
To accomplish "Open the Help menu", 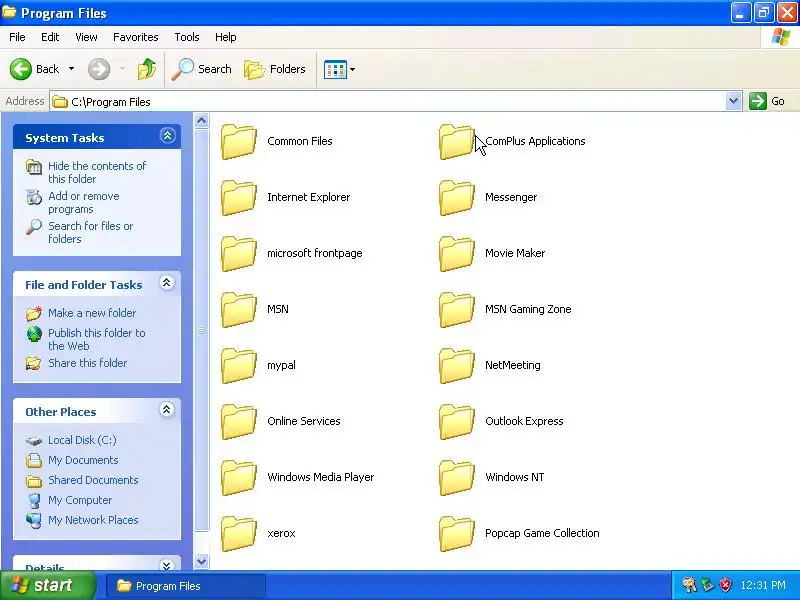I will click(x=226, y=37).
